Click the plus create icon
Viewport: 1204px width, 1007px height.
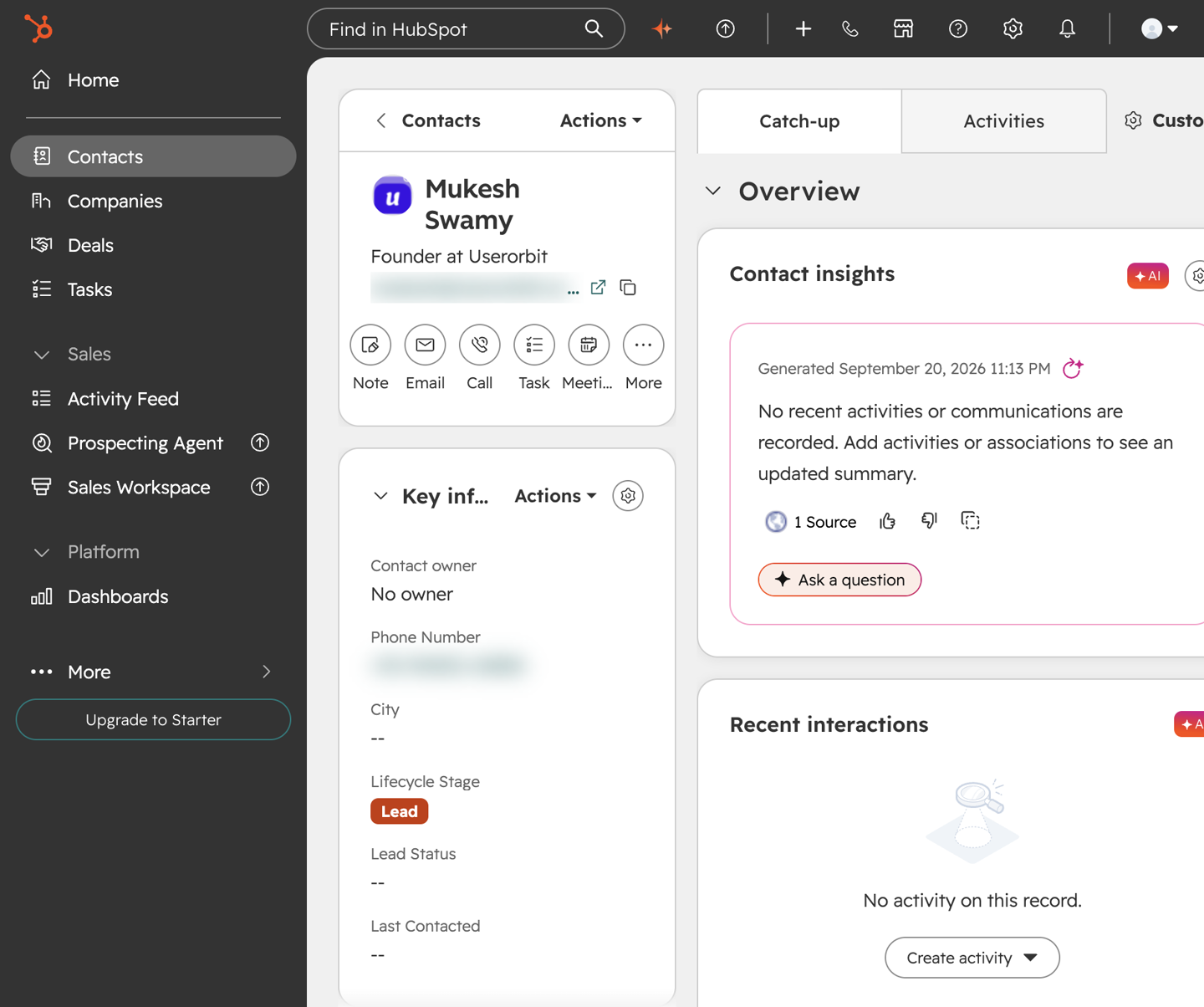(x=803, y=28)
